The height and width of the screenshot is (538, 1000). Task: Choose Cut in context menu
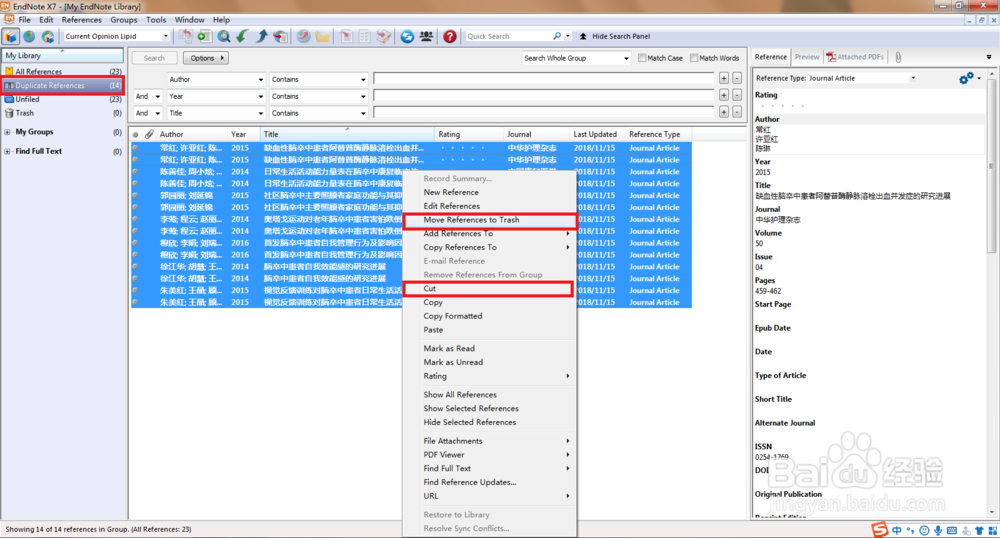[x=488, y=289]
